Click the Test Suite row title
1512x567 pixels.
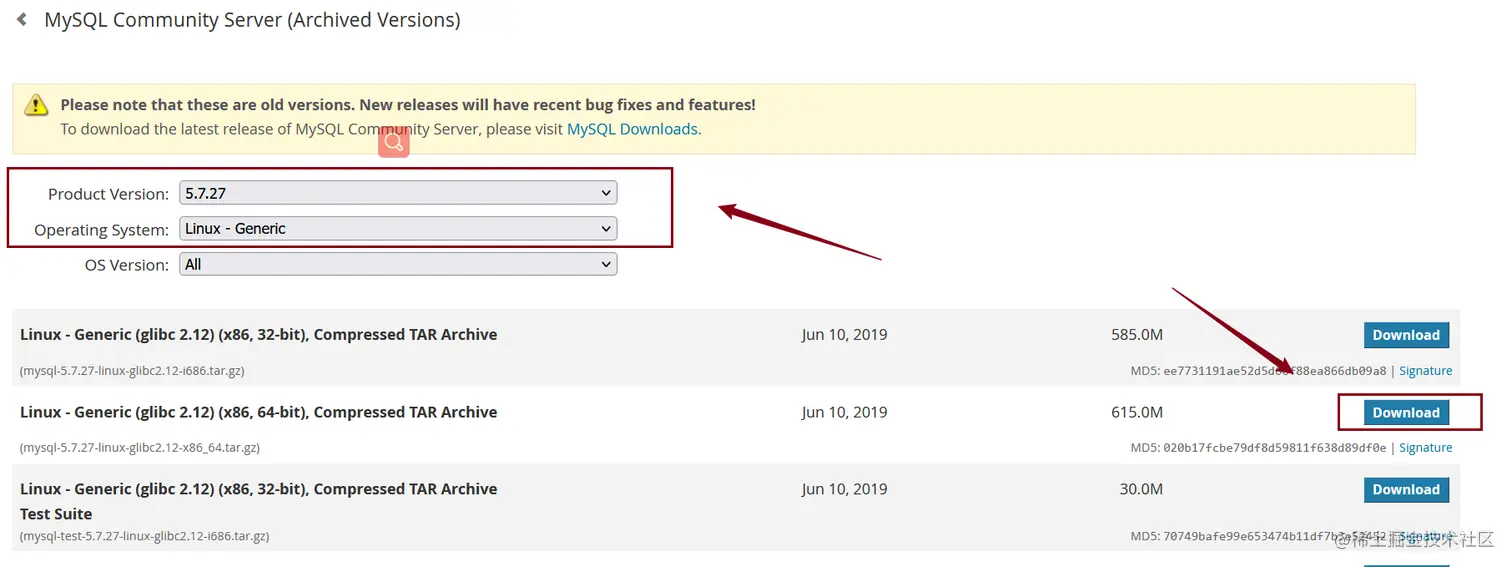point(258,501)
